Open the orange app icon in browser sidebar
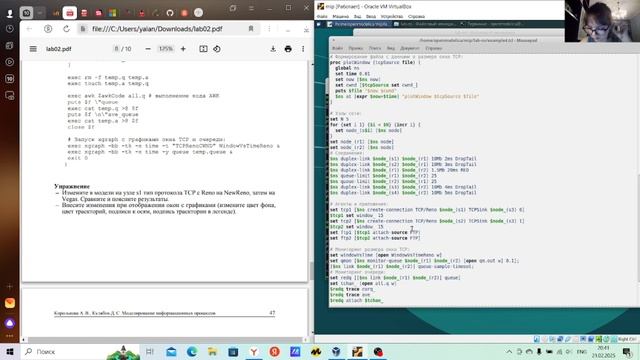This screenshot has height=360, width=640. 10,303
